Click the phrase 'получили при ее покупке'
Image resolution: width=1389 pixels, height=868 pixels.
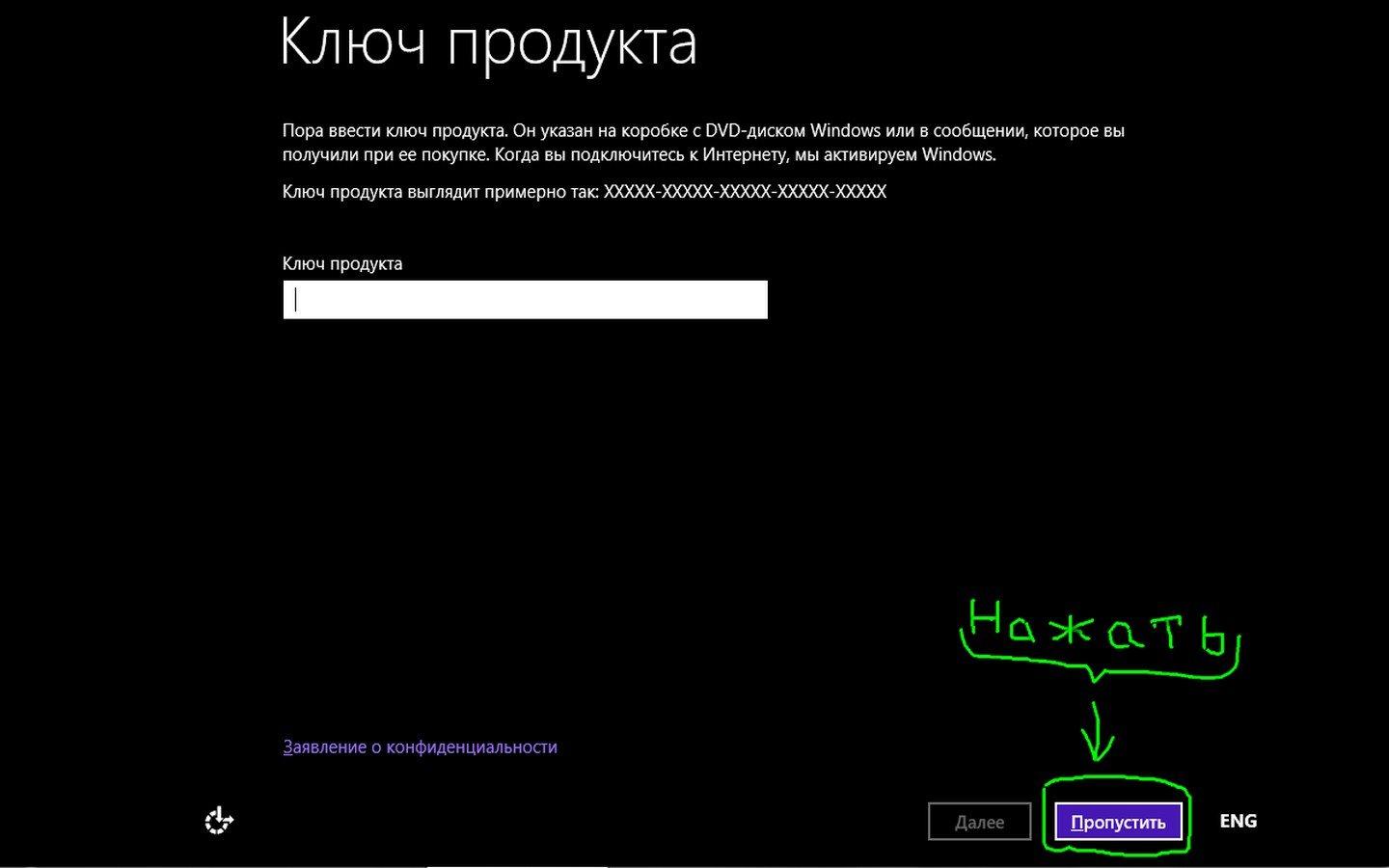click(x=374, y=154)
